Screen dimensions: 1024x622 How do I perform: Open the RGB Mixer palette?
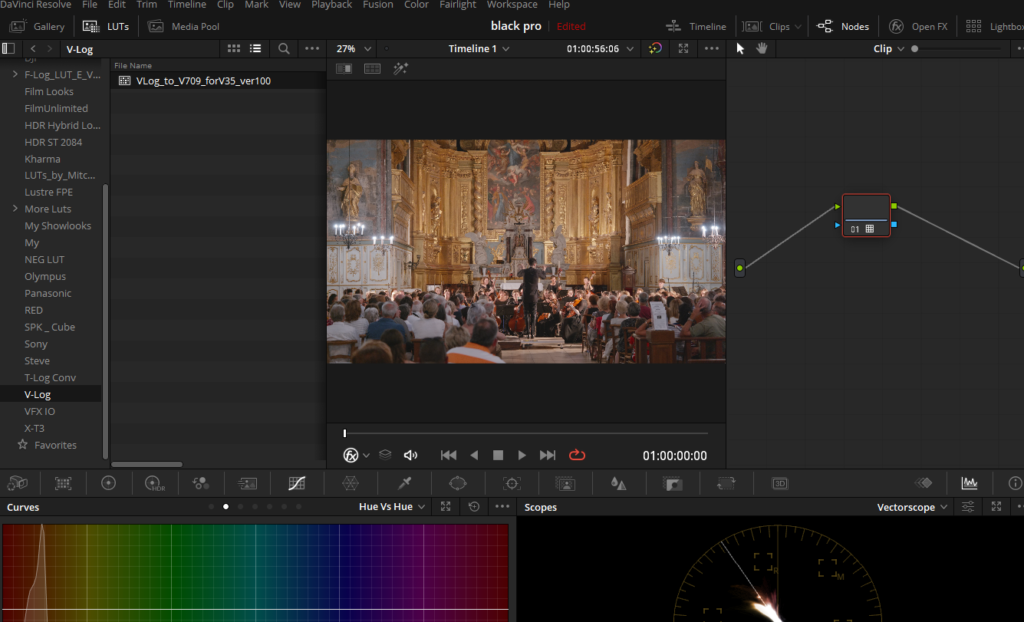[200, 483]
